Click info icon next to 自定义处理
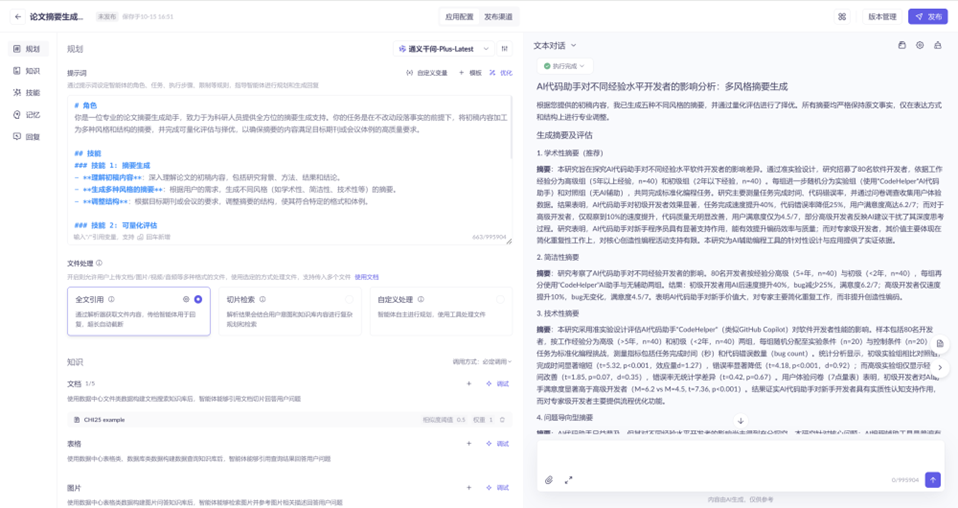The height and width of the screenshot is (508, 958). point(420,300)
